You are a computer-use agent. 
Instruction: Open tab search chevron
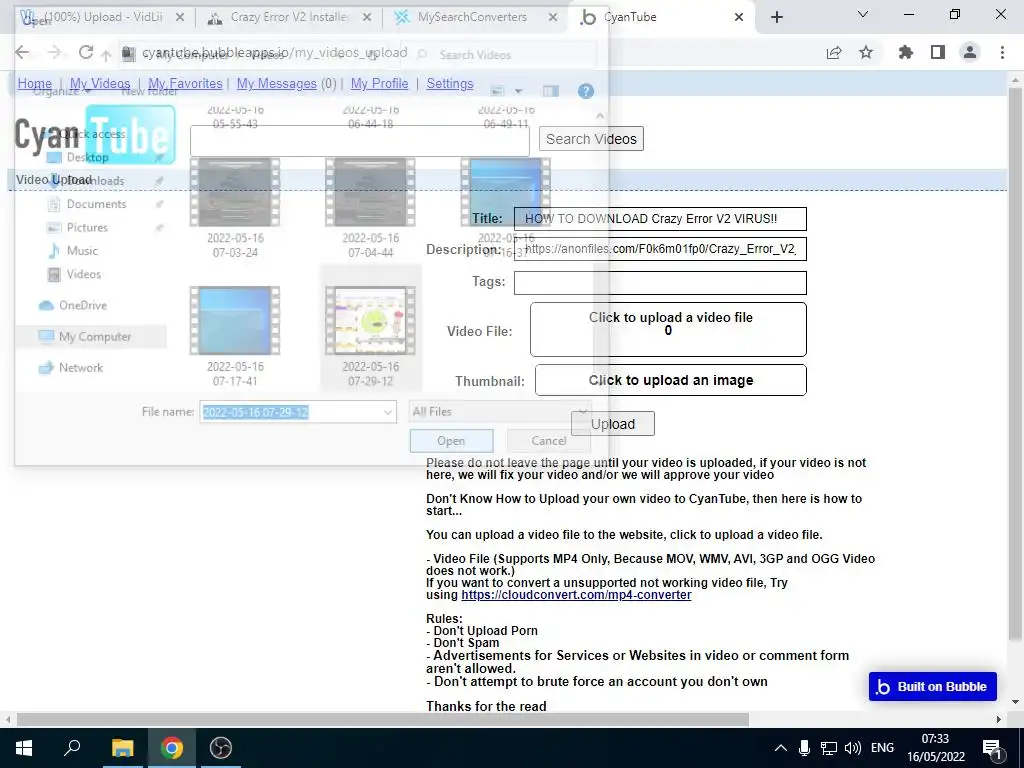[863, 14]
